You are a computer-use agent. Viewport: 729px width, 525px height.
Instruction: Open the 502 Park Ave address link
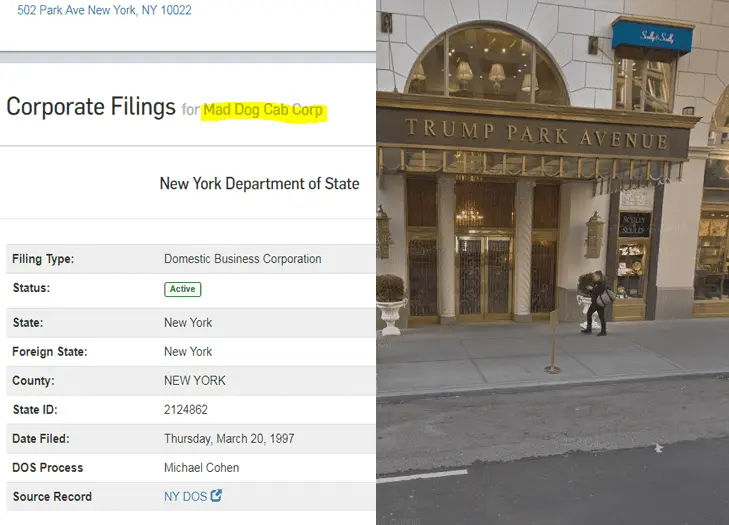[104, 10]
